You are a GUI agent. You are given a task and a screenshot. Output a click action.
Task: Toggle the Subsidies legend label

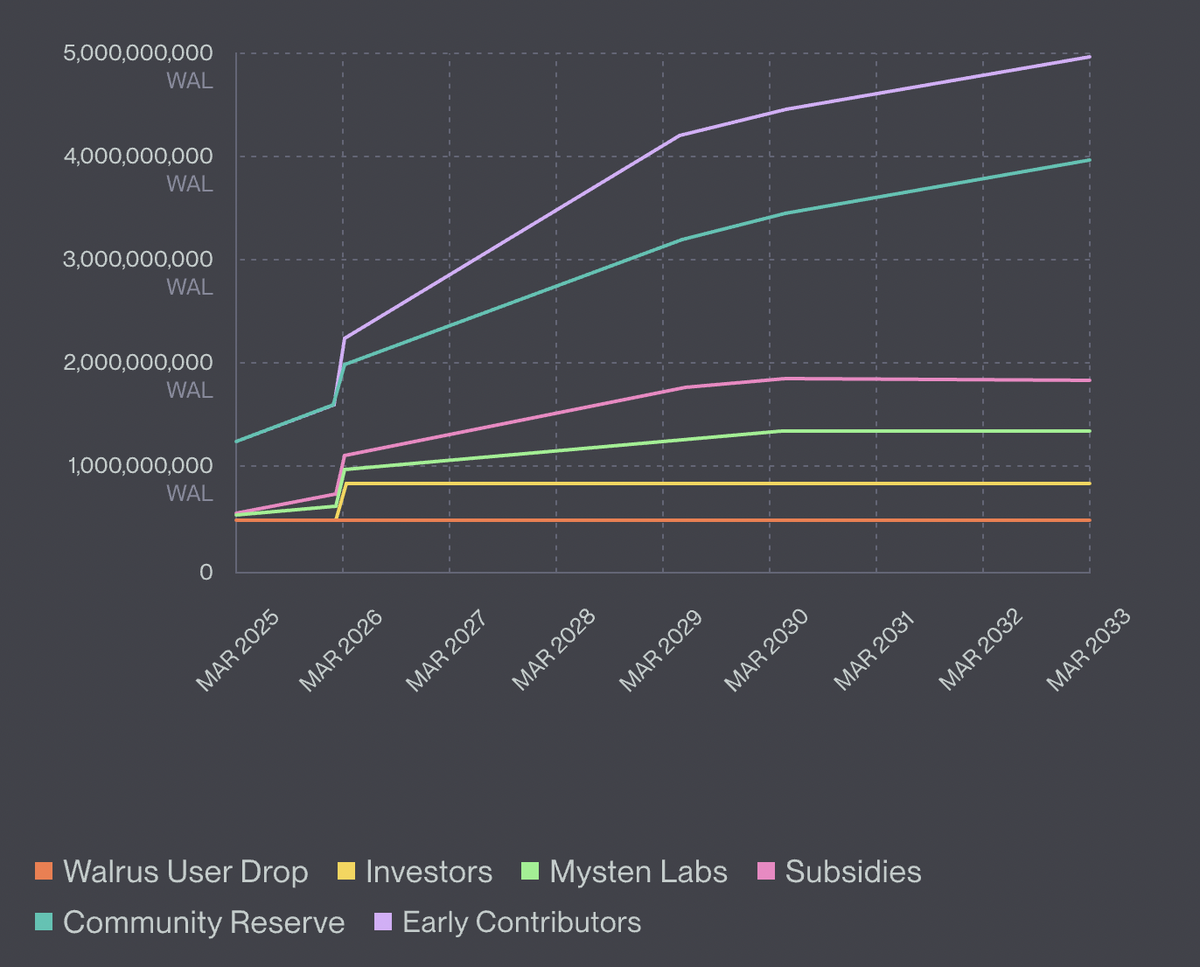click(x=853, y=871)
